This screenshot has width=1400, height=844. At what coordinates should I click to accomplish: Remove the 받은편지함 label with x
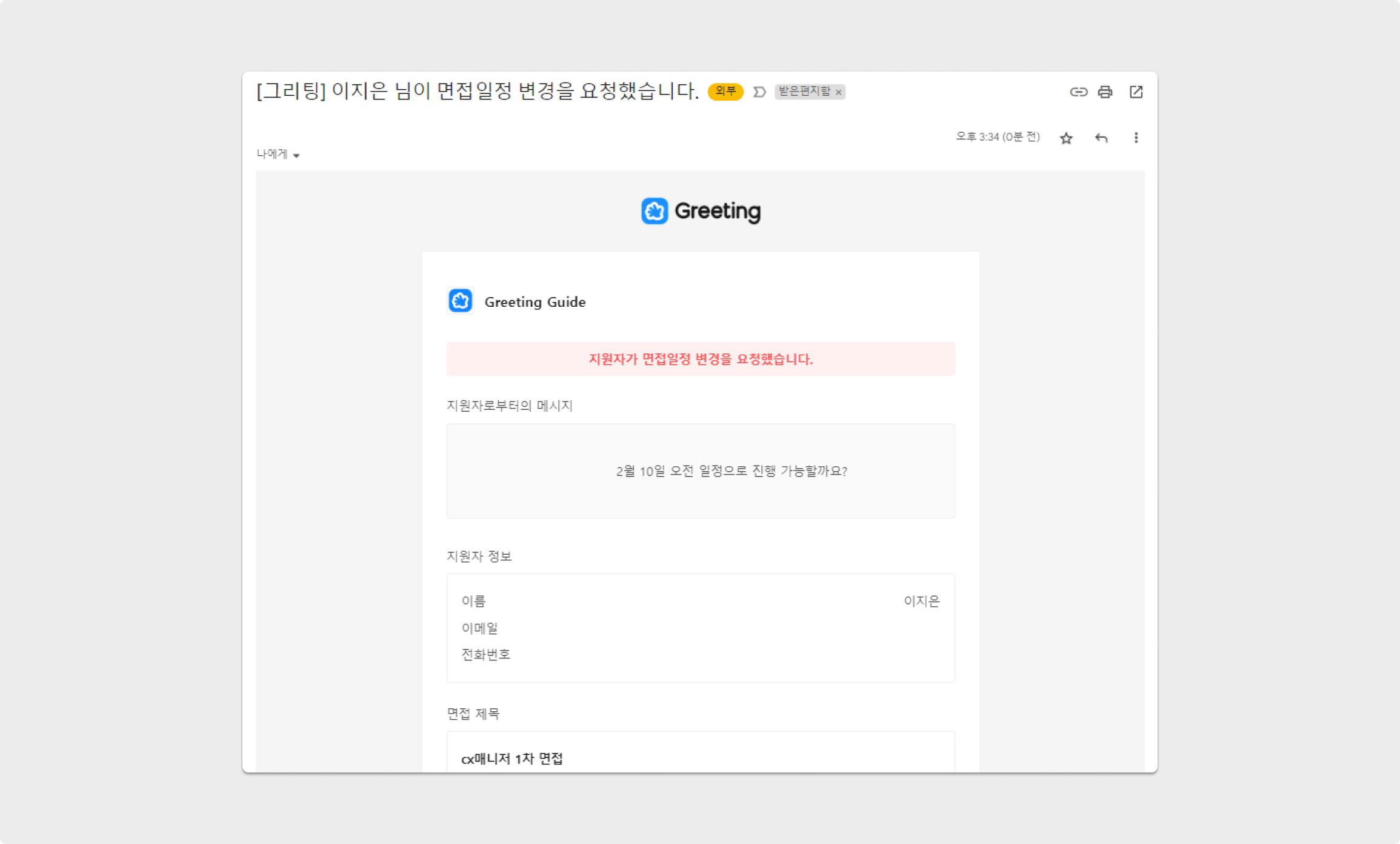click(839, 92)
